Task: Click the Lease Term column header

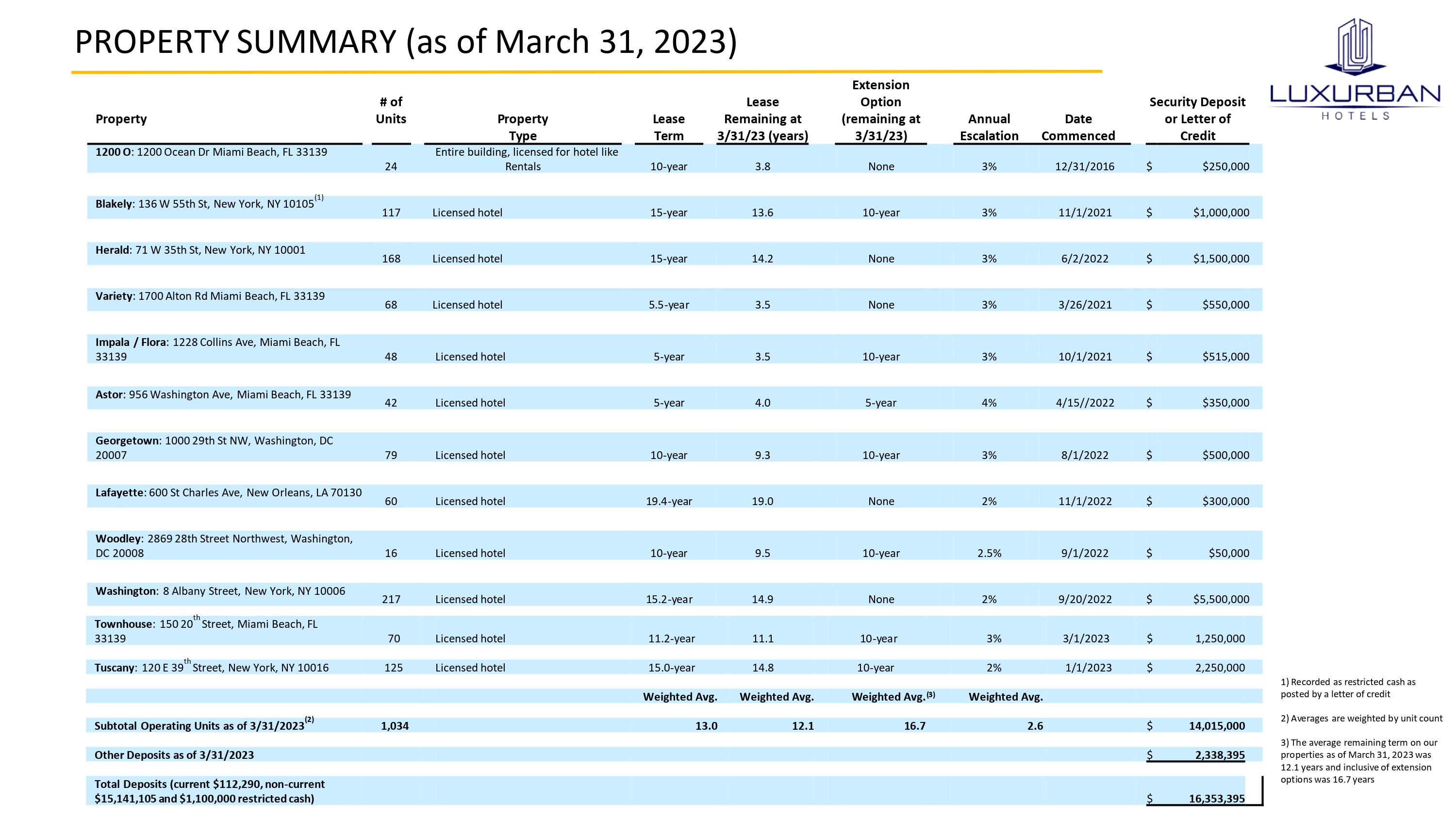Action: coord(668,127)
